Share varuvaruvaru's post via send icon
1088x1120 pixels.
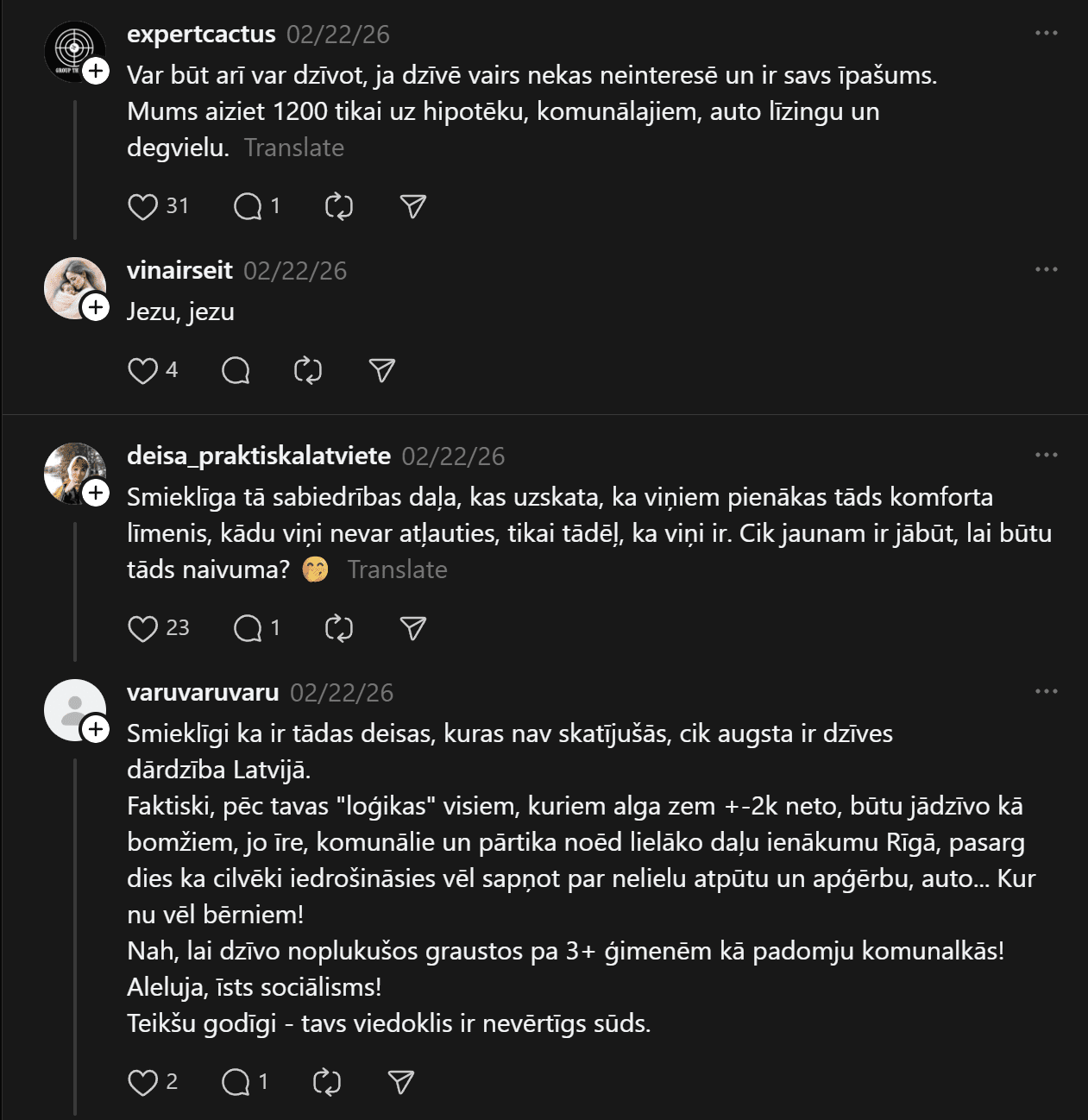(x=401, y=1083)
